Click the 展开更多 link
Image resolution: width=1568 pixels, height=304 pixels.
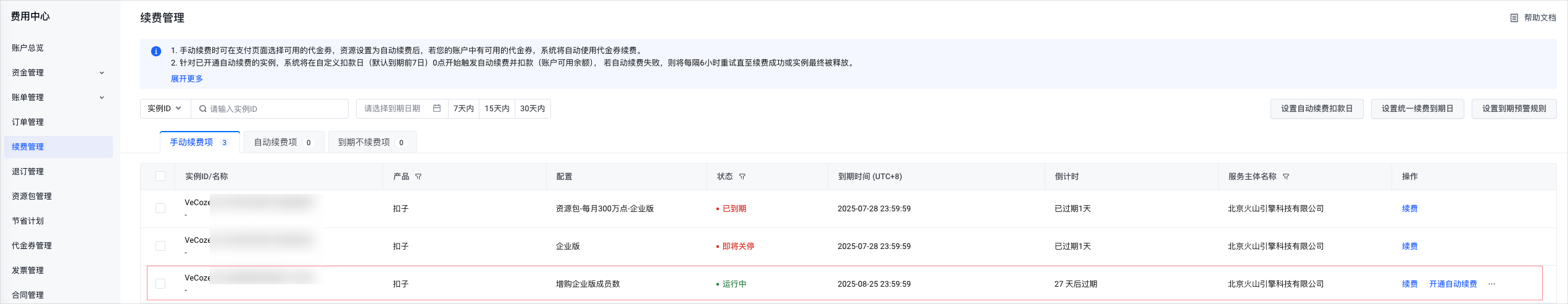pyautogui.click(x=187, y=79)
